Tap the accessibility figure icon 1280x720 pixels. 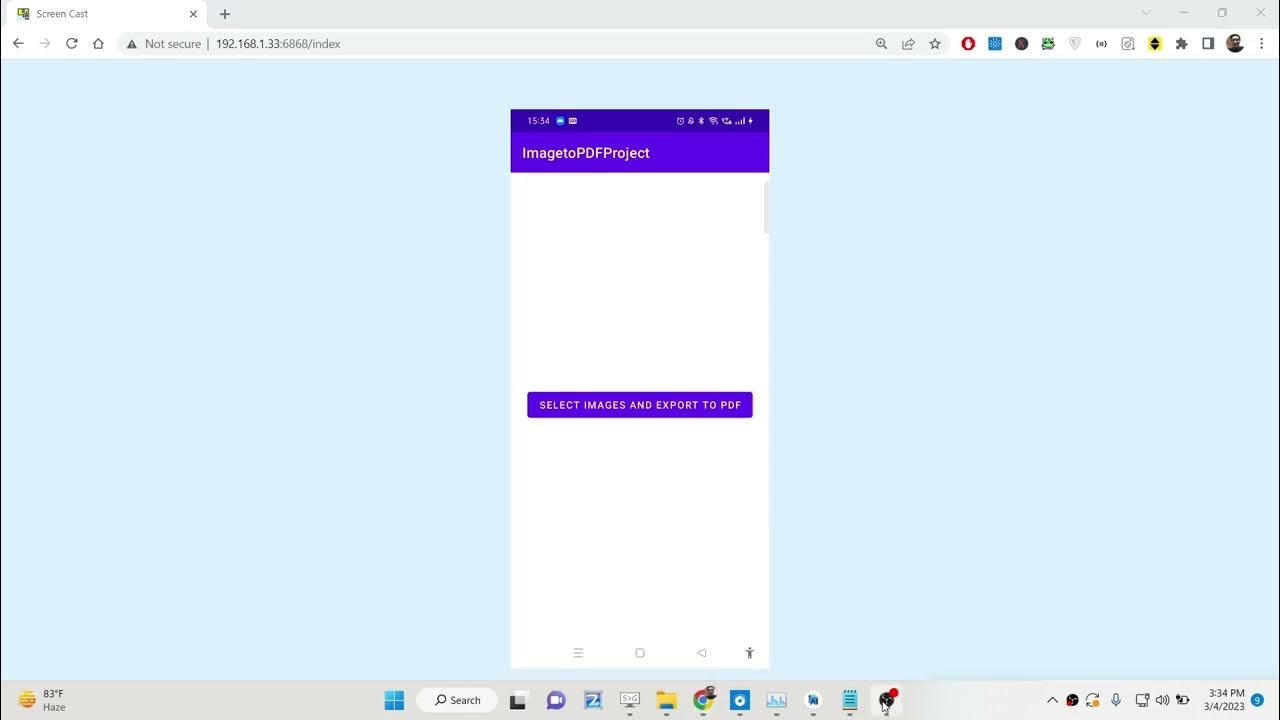pos(749,653)
